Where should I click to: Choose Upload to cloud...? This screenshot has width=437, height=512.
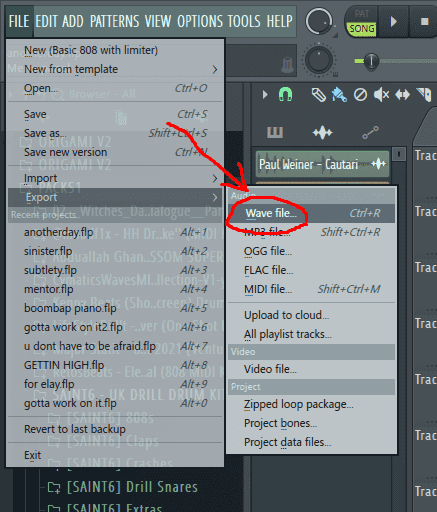[x=312, y=315]
